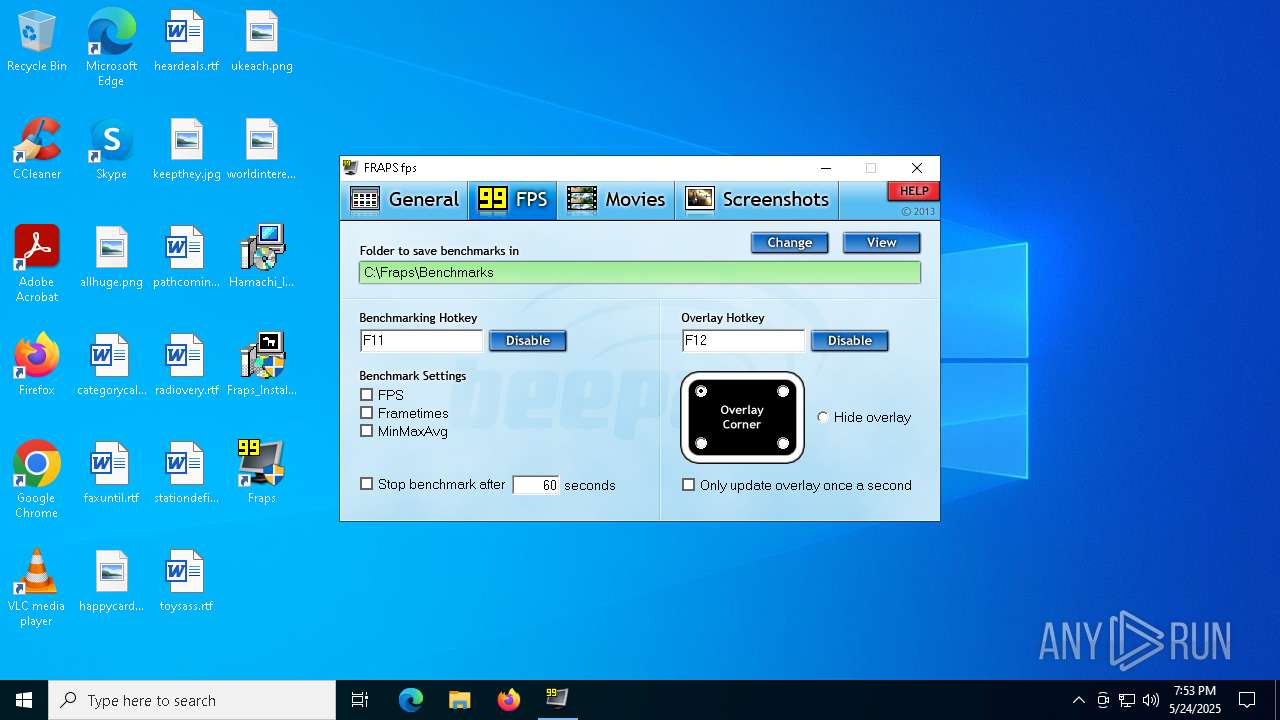This screenshot has width=1280, height=720.
Task: Enable the MinMaxAvg benchmark checkbox
Action: click(366, 431)
